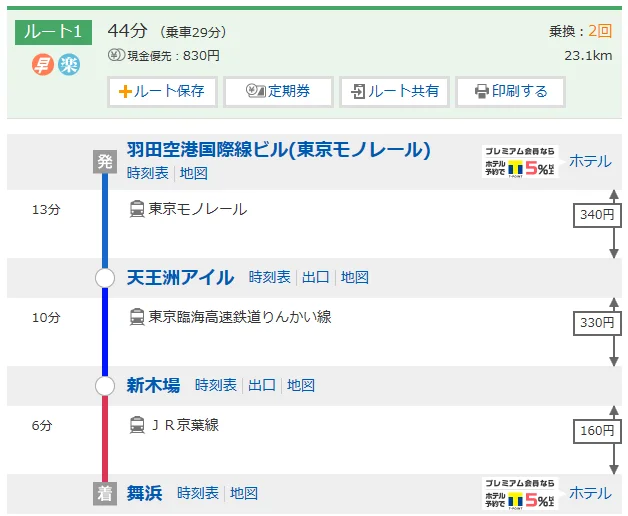The image size is (628, 516).
Task: Open 地図 for 羽田空港国際線ビル
Action: (x=194, y=173)
